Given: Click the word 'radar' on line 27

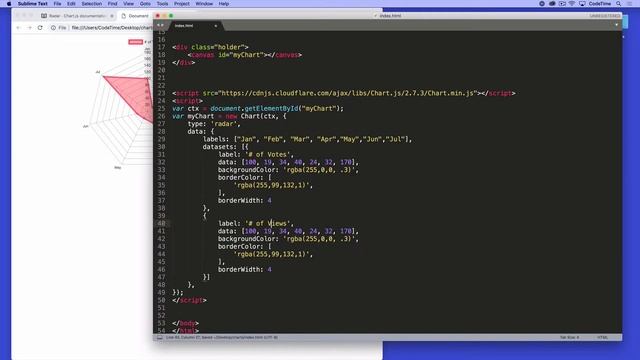Looking at the screenshot, I should pyautogui.click(x=225, y=124).
